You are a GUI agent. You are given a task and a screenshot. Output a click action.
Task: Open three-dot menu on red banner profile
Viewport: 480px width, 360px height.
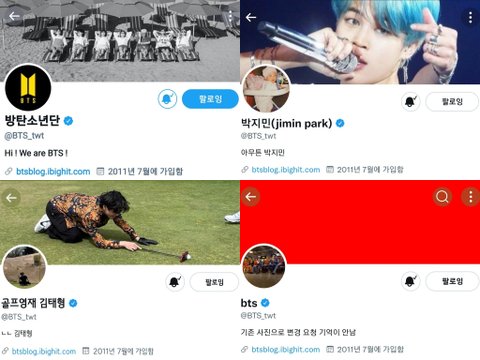pos(471,197)
